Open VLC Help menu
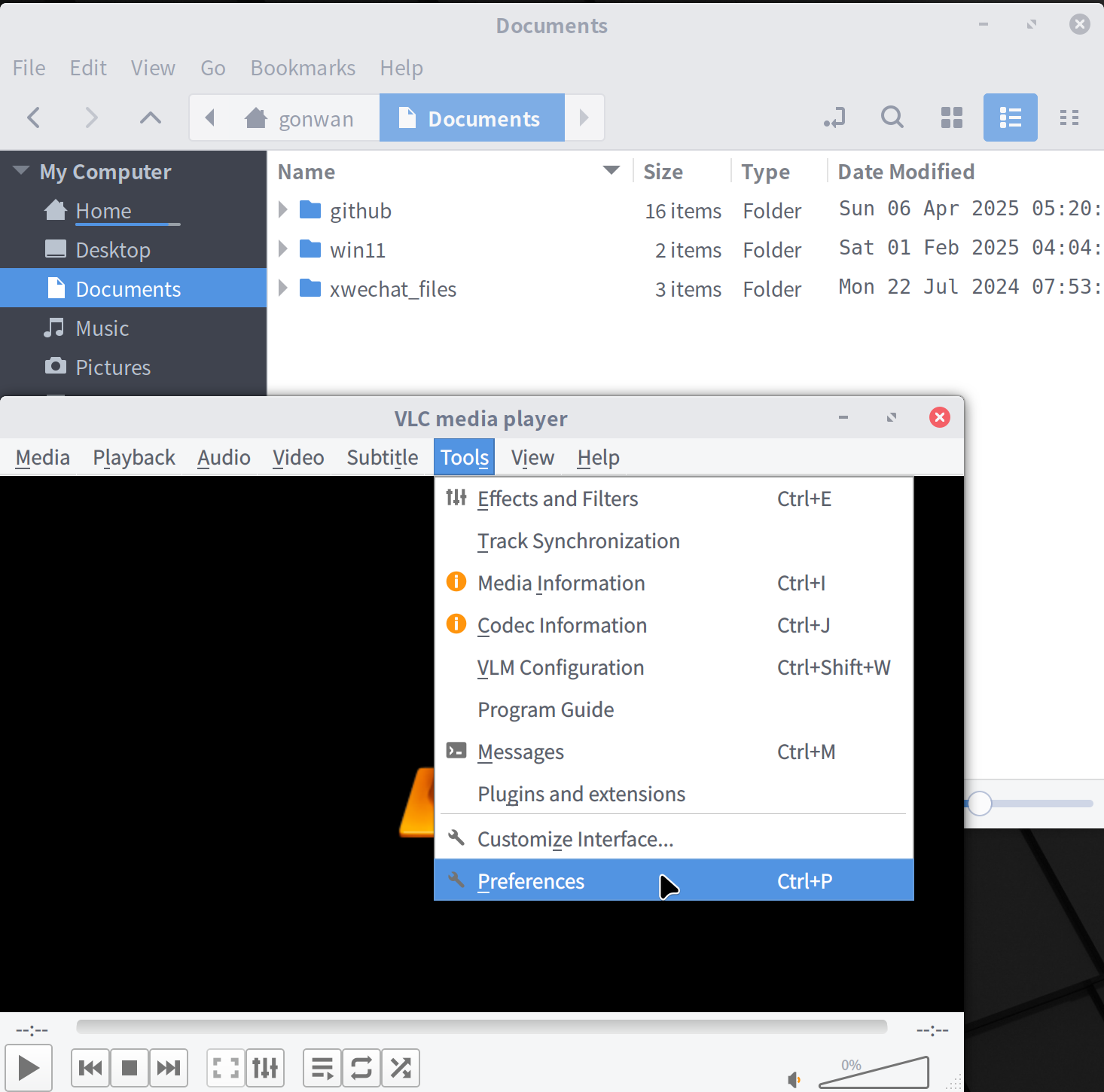 [599, 457]
